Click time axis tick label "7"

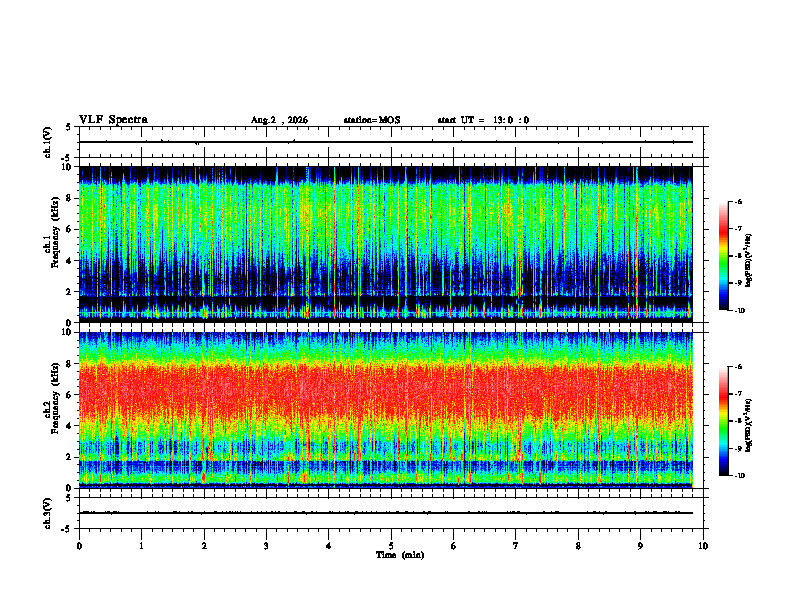pos(516,546)
